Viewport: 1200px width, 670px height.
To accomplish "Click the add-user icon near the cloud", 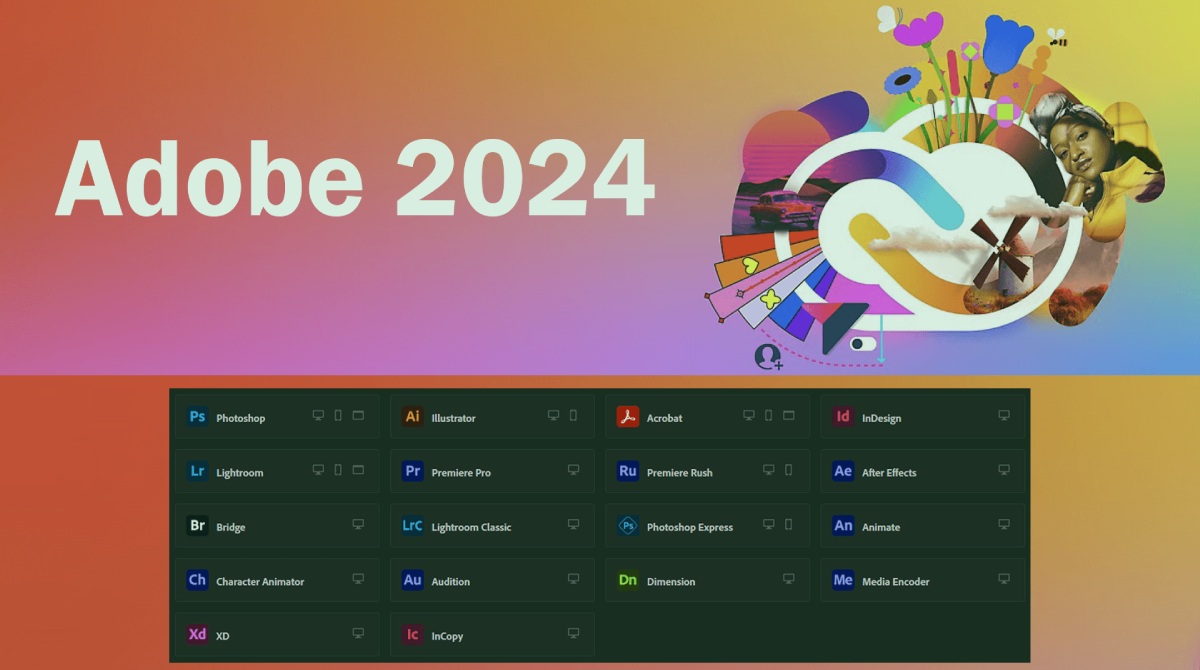I will (769, 357).
